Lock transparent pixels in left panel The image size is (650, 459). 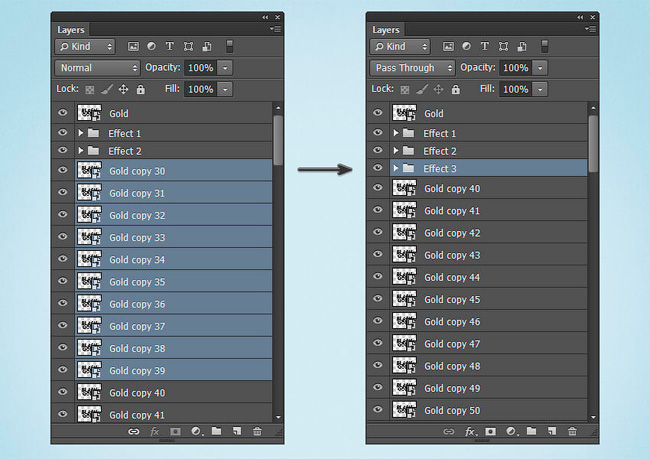point(90,90)
